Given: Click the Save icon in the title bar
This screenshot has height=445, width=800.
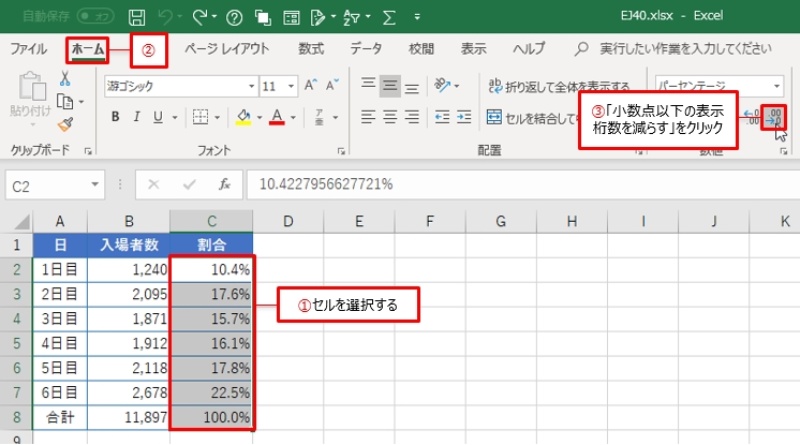Looking at the screenshot, I should (137, 17).
